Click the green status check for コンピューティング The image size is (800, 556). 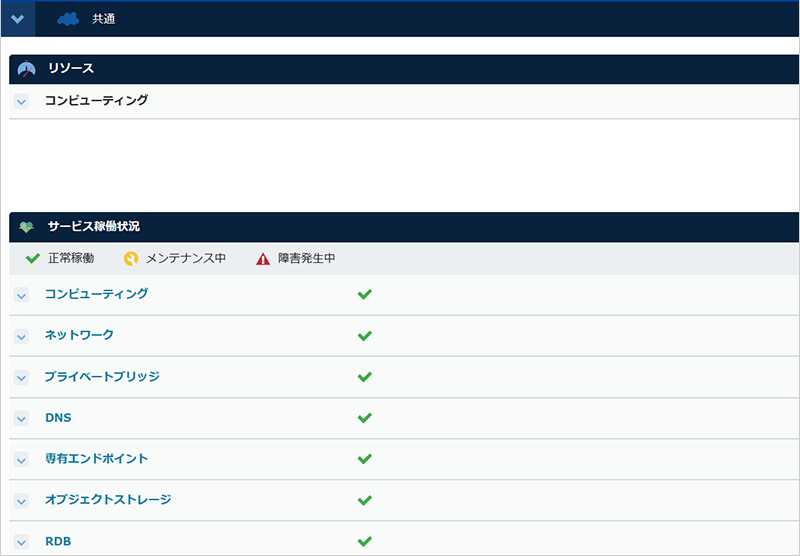[365, 294]
